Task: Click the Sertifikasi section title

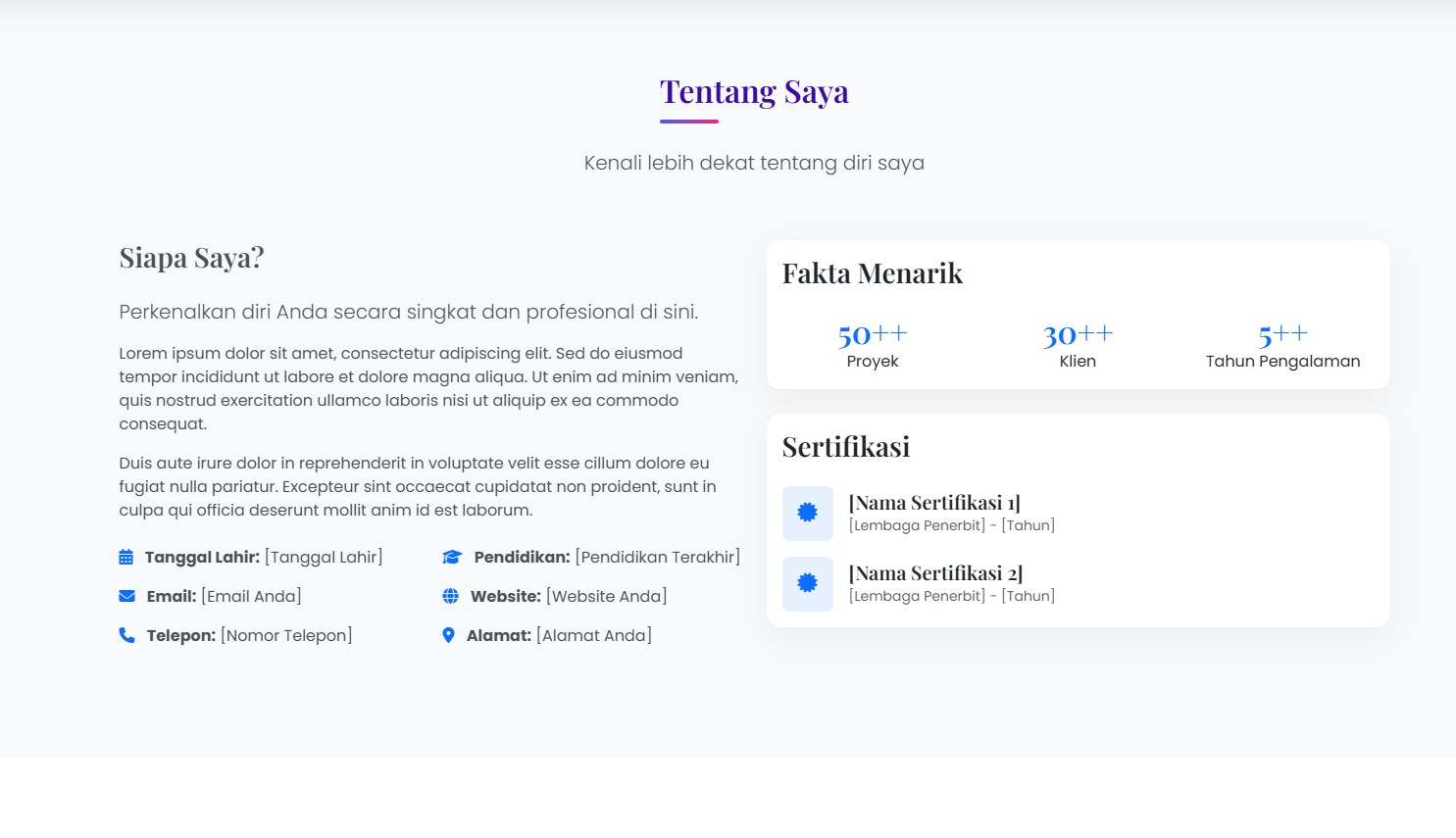Action: 845,447
